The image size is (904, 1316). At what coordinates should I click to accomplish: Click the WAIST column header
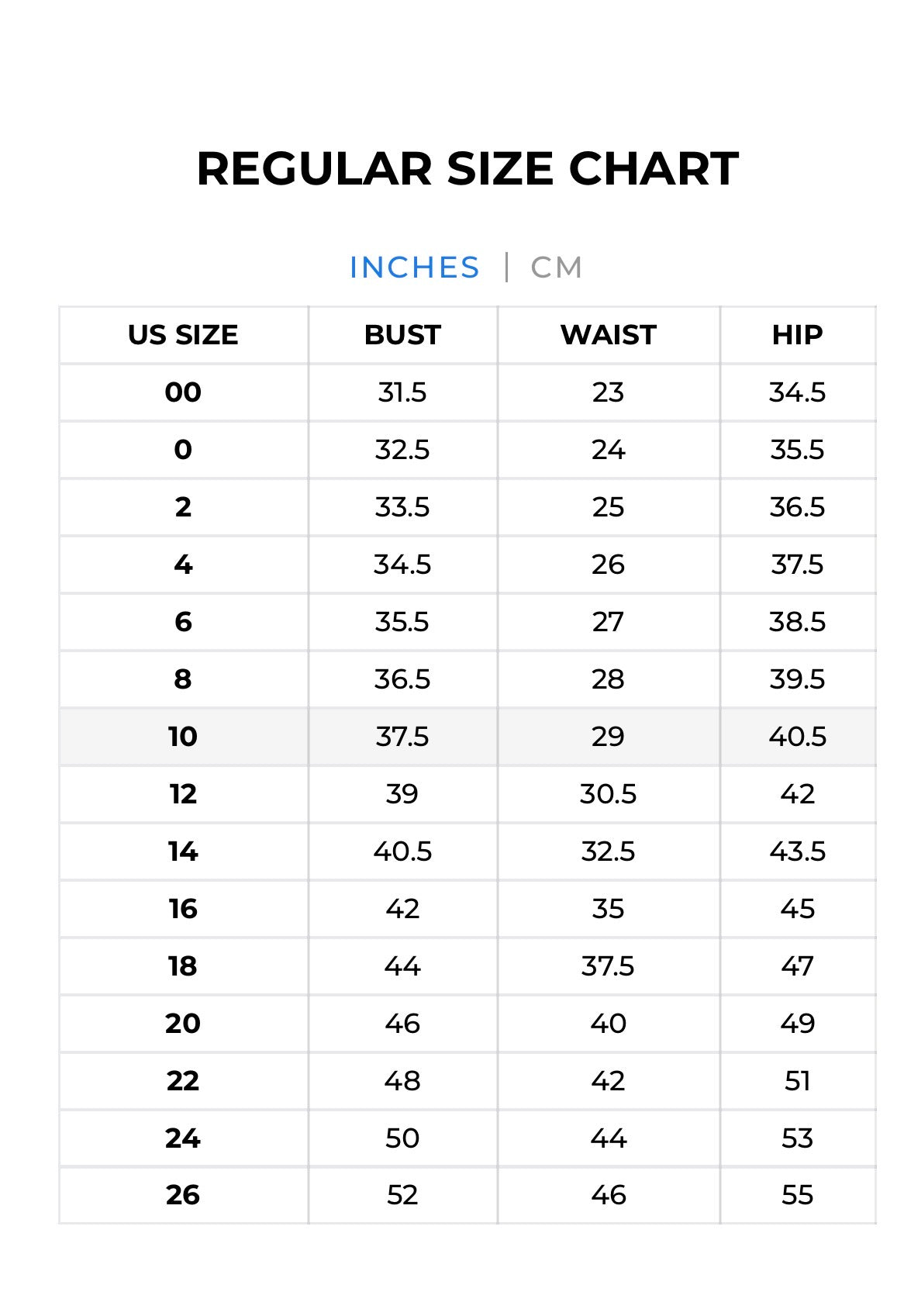(x=609, y=335)
